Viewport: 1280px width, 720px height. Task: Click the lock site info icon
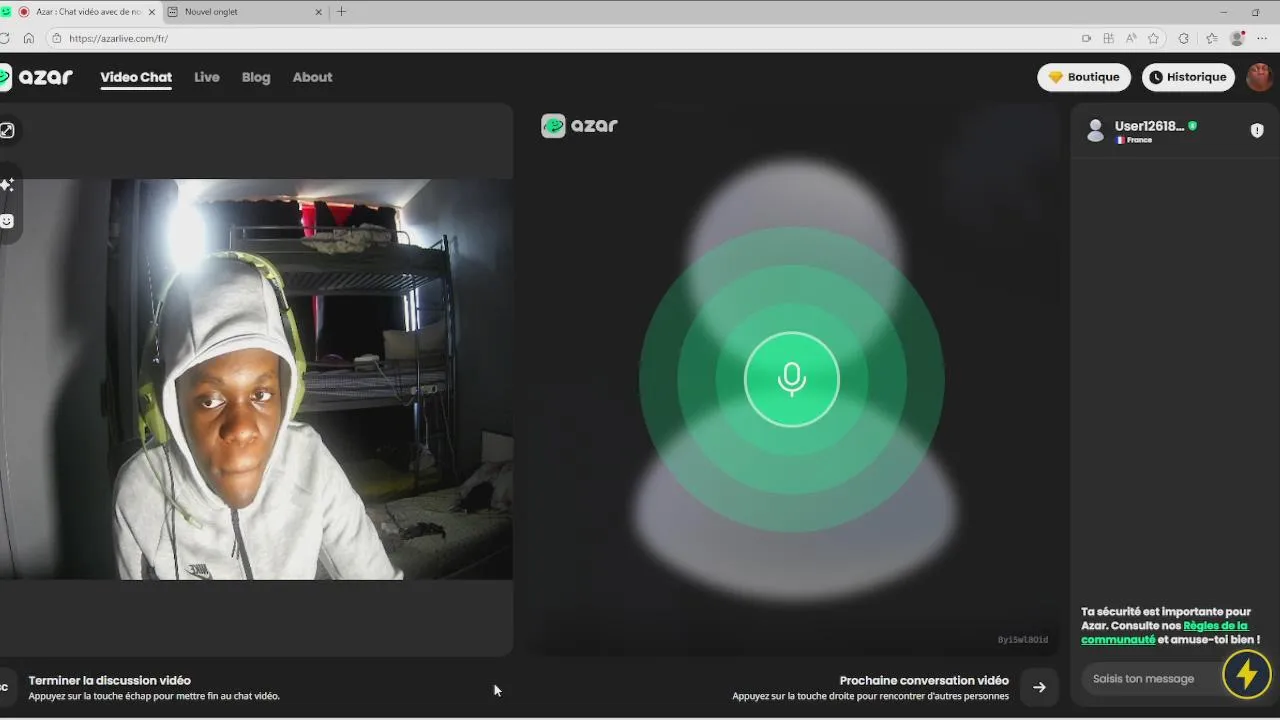click(x=57, y=38)
